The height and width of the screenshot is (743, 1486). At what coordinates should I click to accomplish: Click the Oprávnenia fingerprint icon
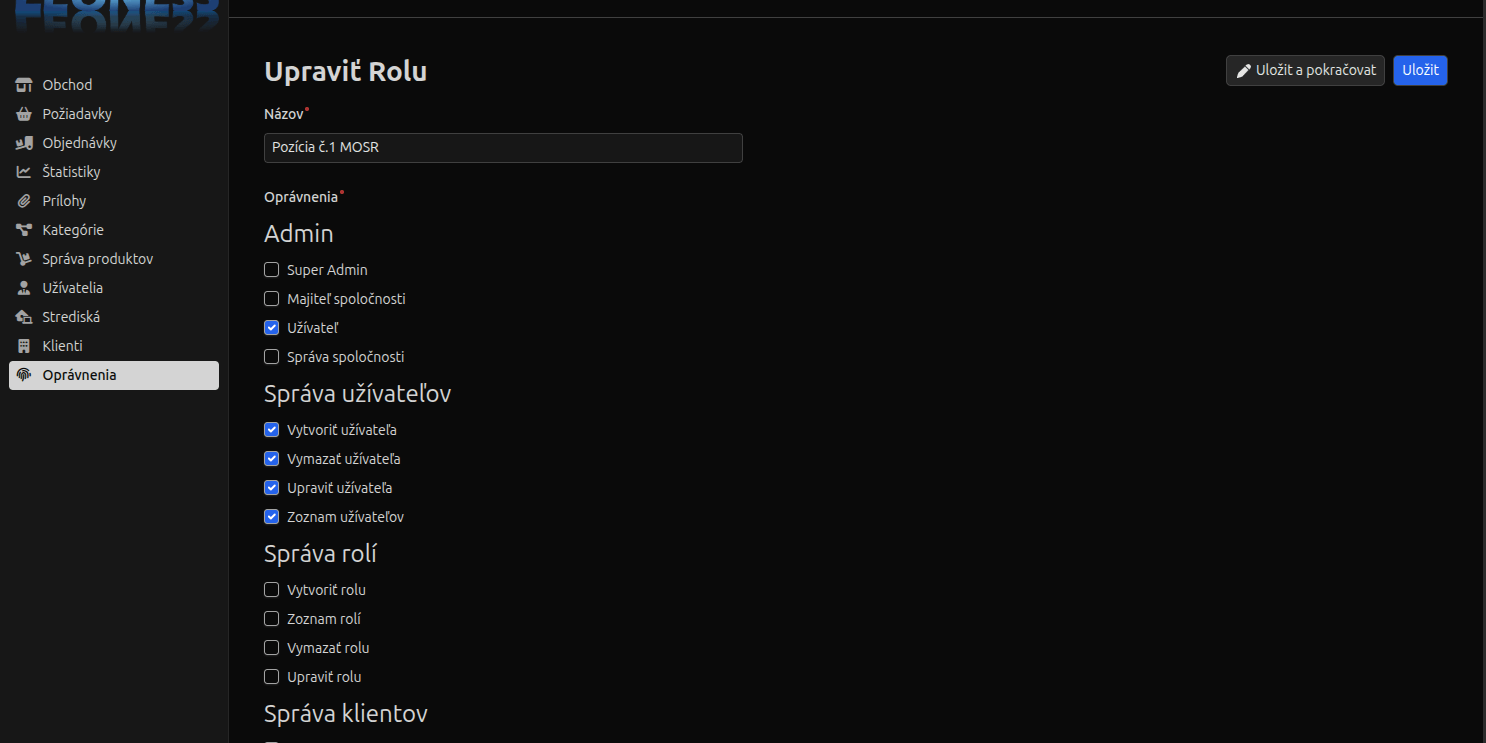(x=24, y=375)
